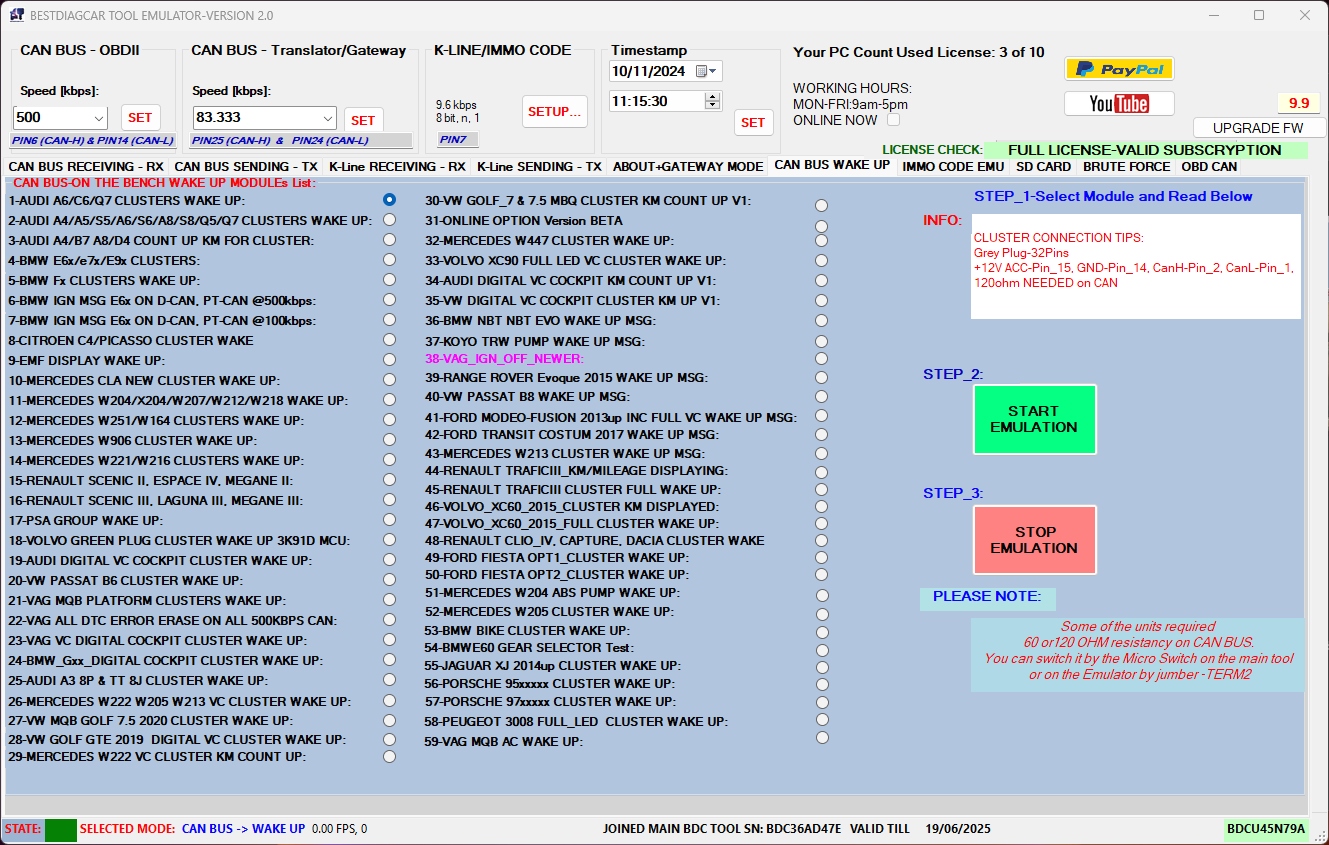Go to the OBD CAN tab
This screenshot has width=1329, height=845.
click(1209, 166)
